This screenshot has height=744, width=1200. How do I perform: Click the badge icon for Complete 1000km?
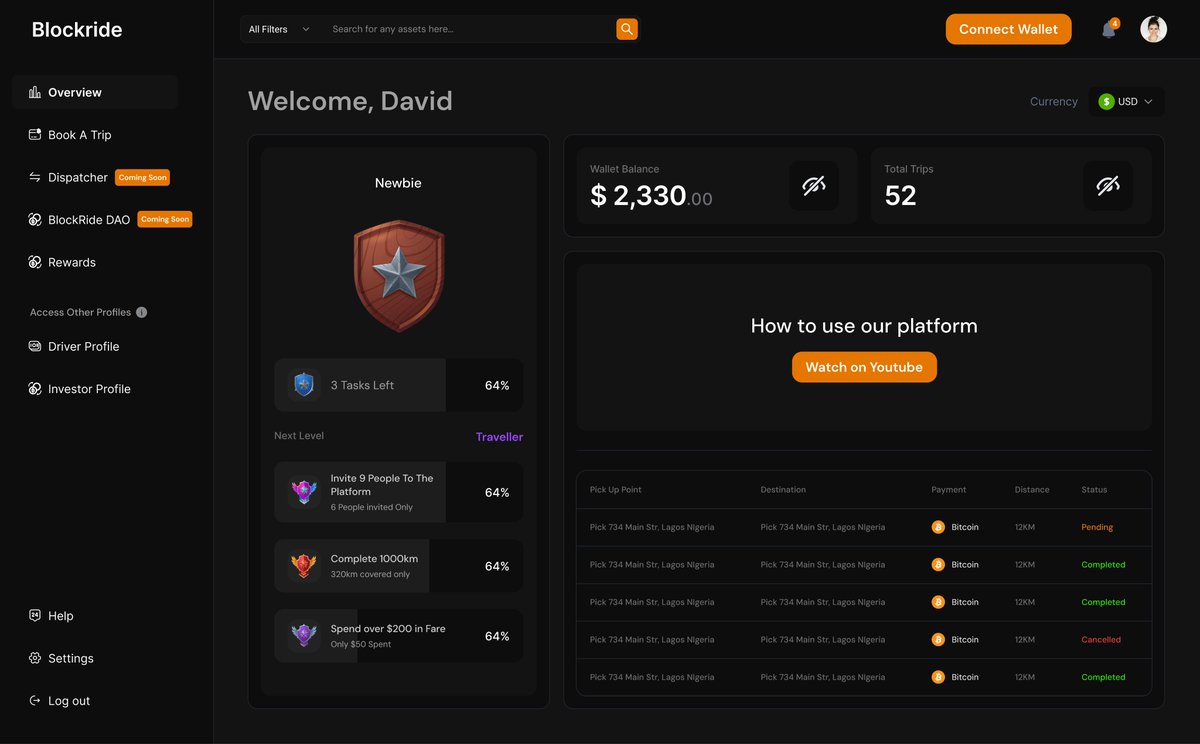[x=304, y=566]
